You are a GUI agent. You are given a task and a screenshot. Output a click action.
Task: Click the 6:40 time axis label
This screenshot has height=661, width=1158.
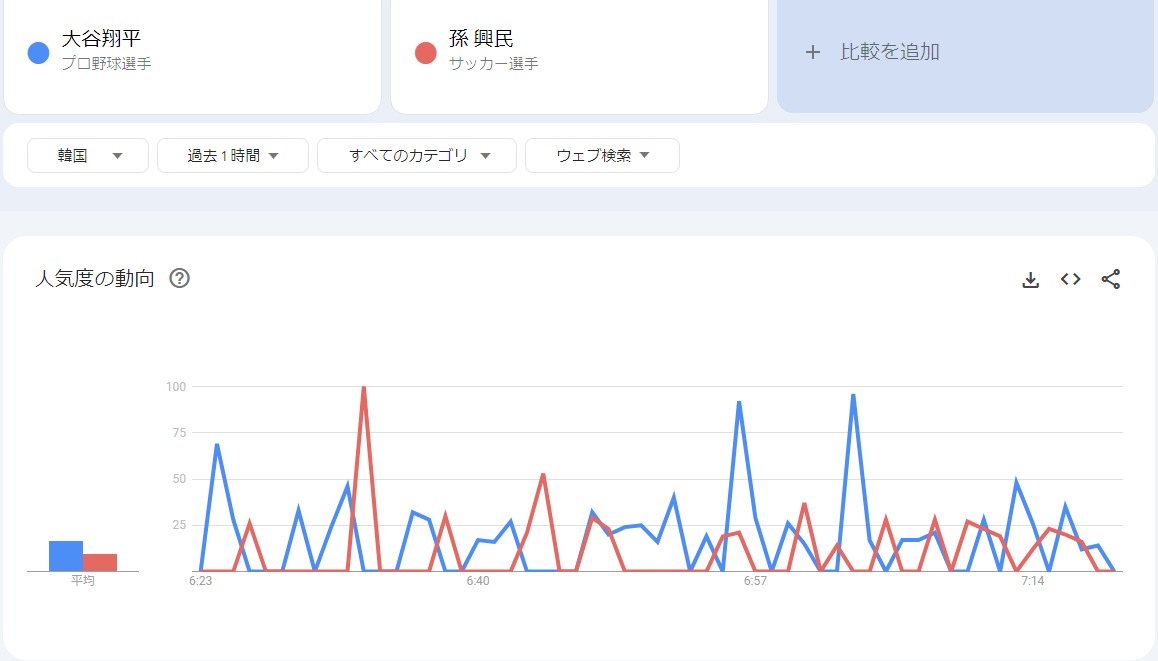(x=477, y=581)
